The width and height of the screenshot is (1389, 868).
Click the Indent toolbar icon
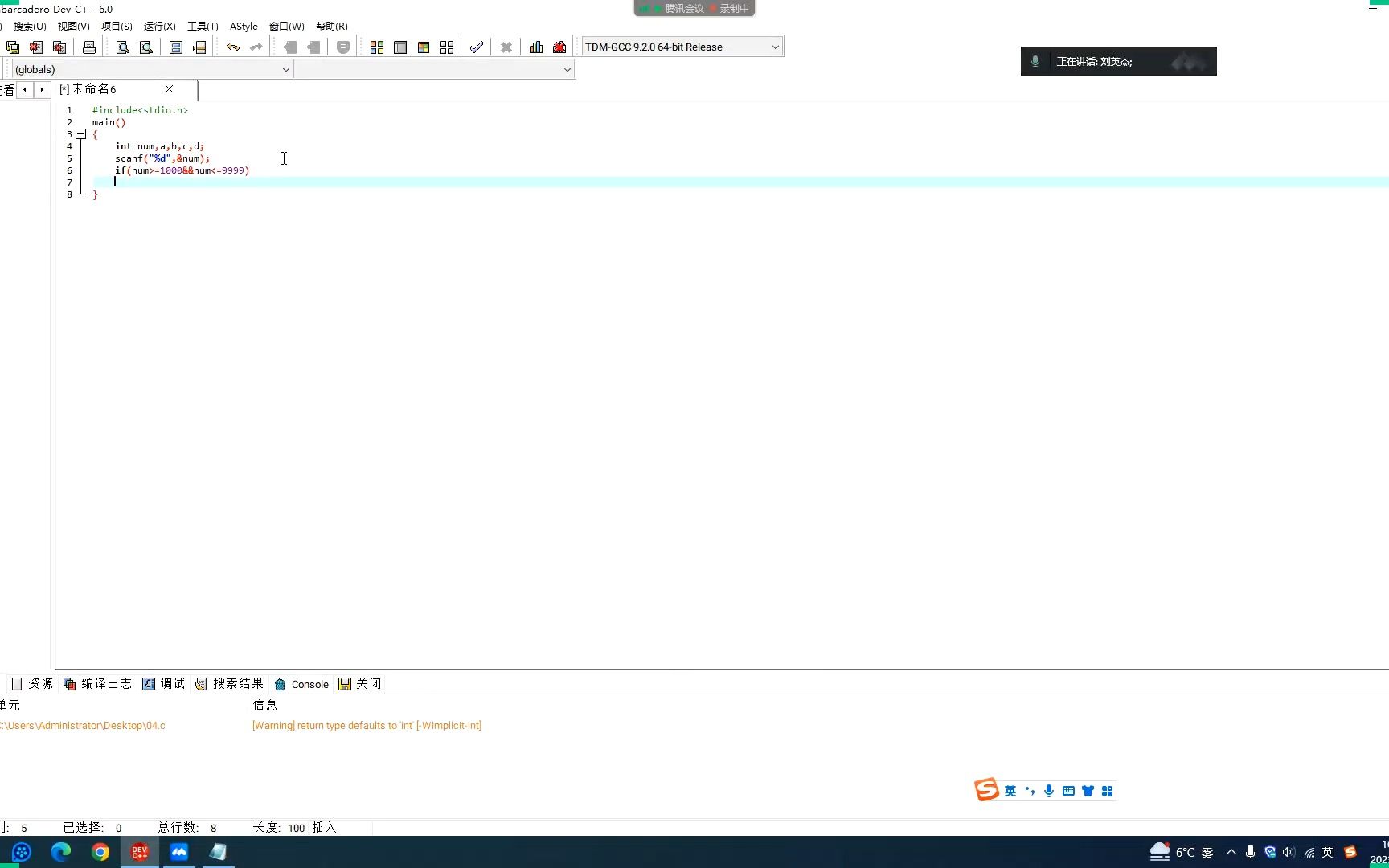[x=290, y=47]
